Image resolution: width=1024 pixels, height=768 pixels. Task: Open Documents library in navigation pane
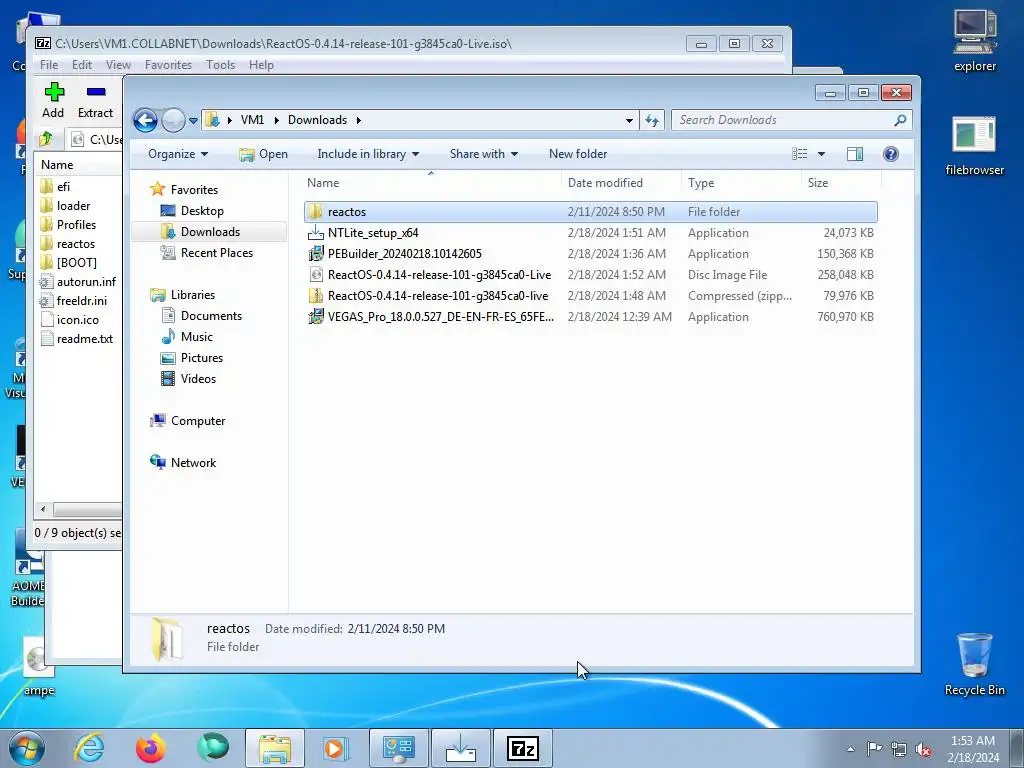point(211,316)
